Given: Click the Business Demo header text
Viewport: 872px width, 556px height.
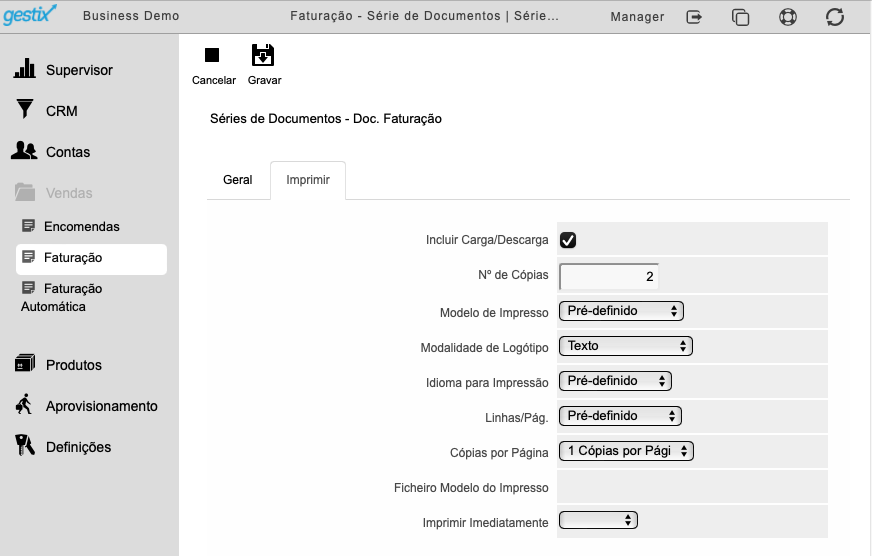Looking at the screenshot, I should [131, 16].
